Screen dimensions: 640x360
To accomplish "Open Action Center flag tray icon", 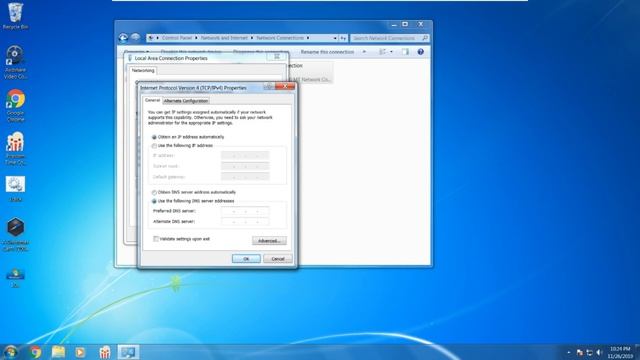I will [x=580, y=352].
